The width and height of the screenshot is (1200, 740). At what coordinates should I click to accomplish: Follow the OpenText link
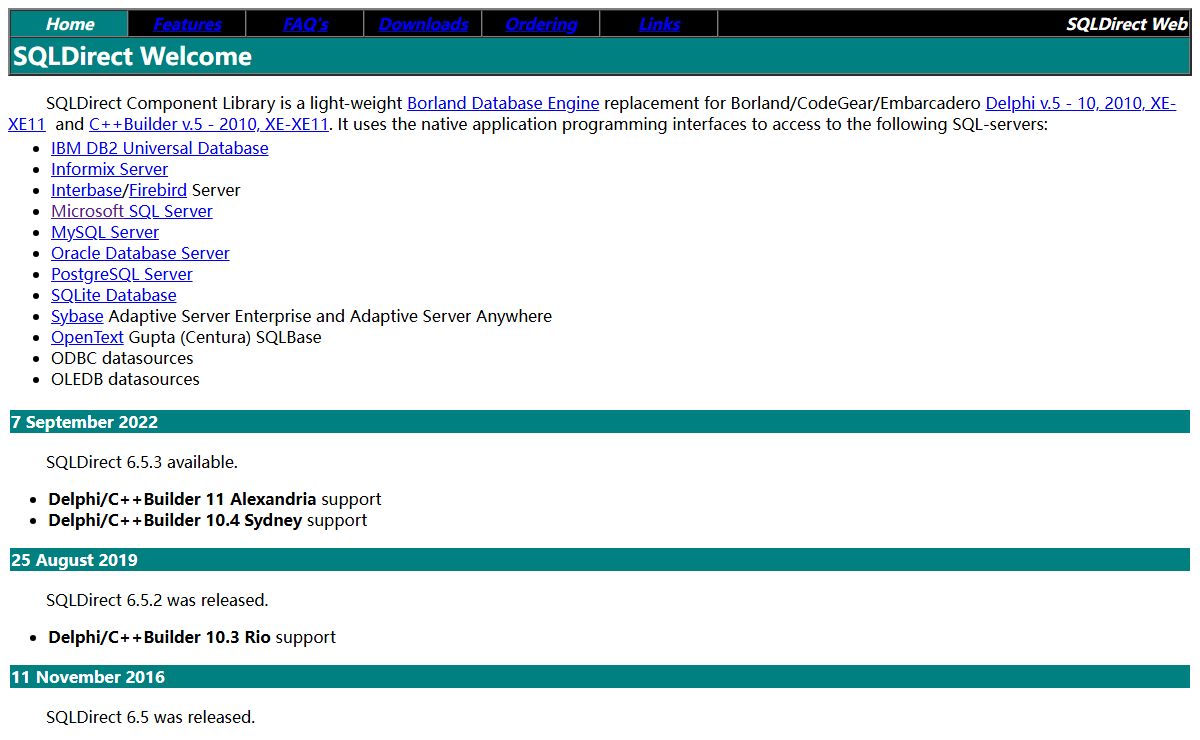[87, 337]
